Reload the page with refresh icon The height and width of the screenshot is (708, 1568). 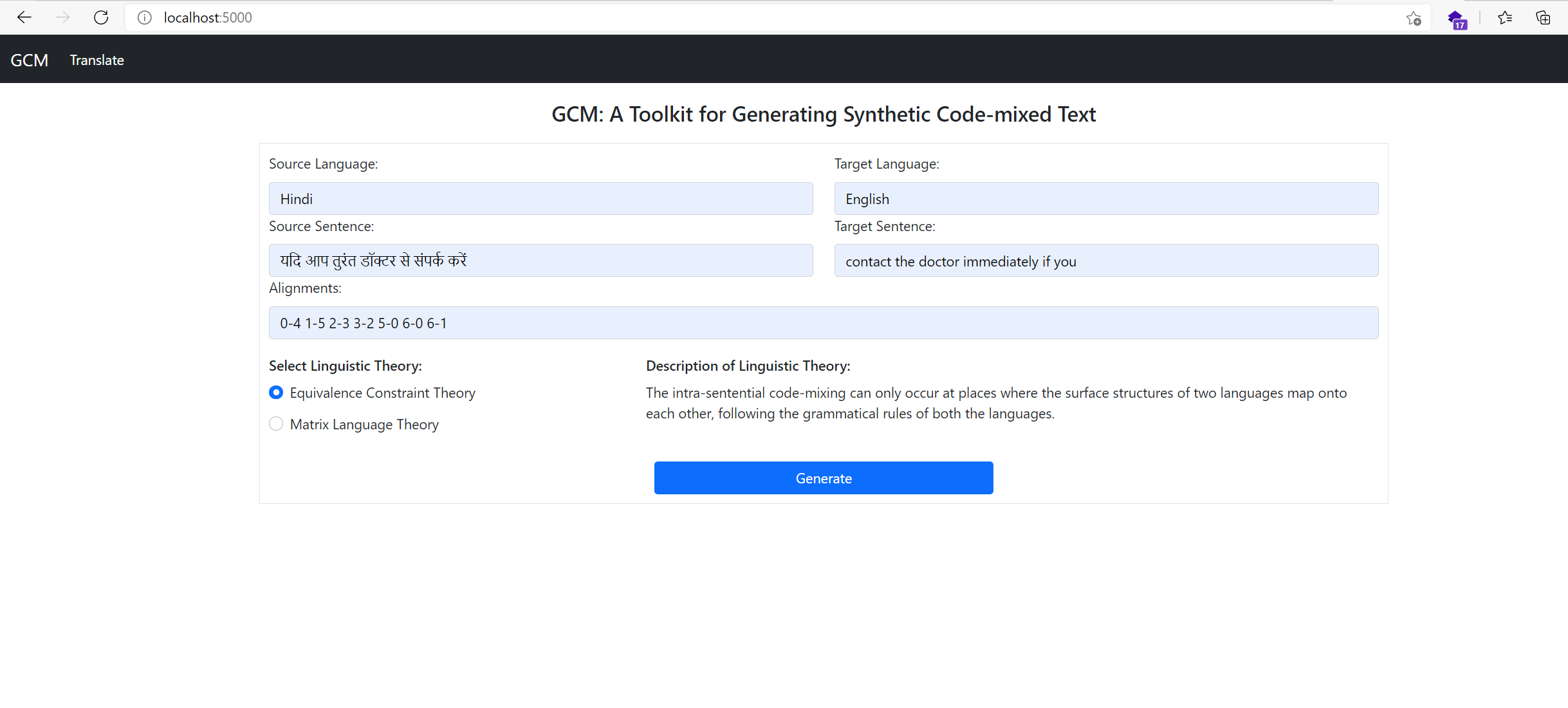[x=101, y=17]
